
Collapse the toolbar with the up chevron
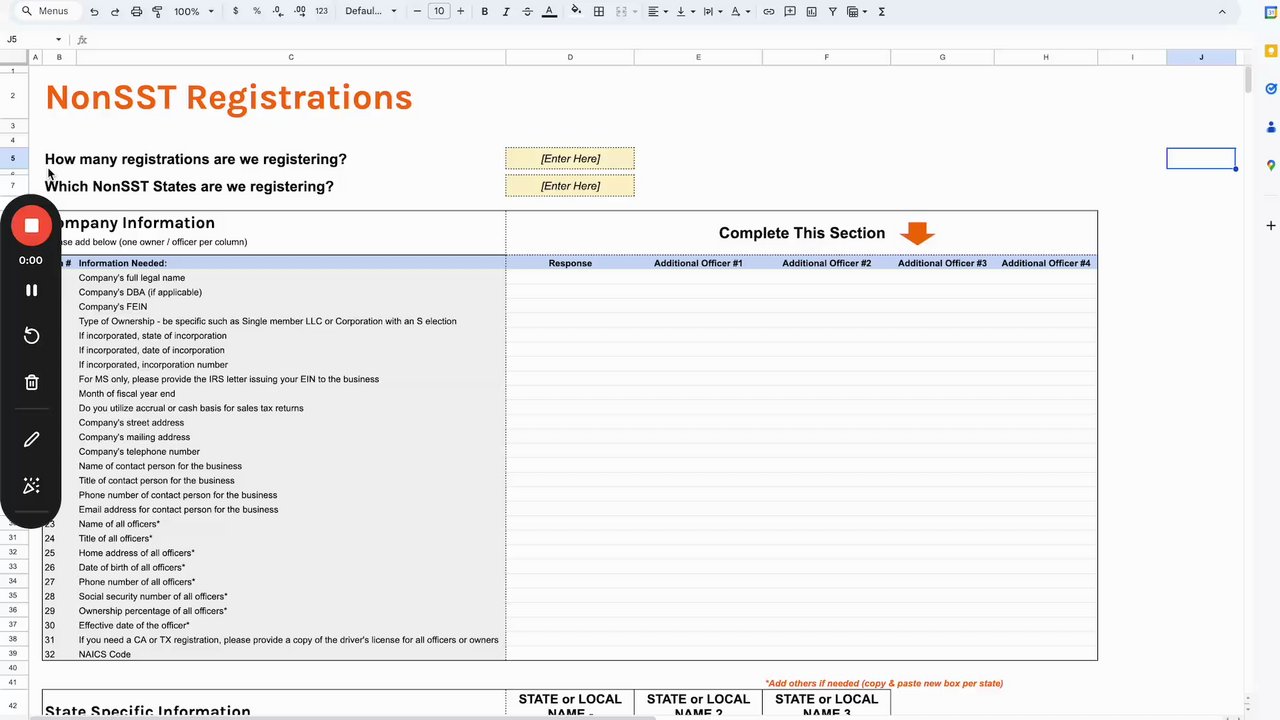point(1222,11)
